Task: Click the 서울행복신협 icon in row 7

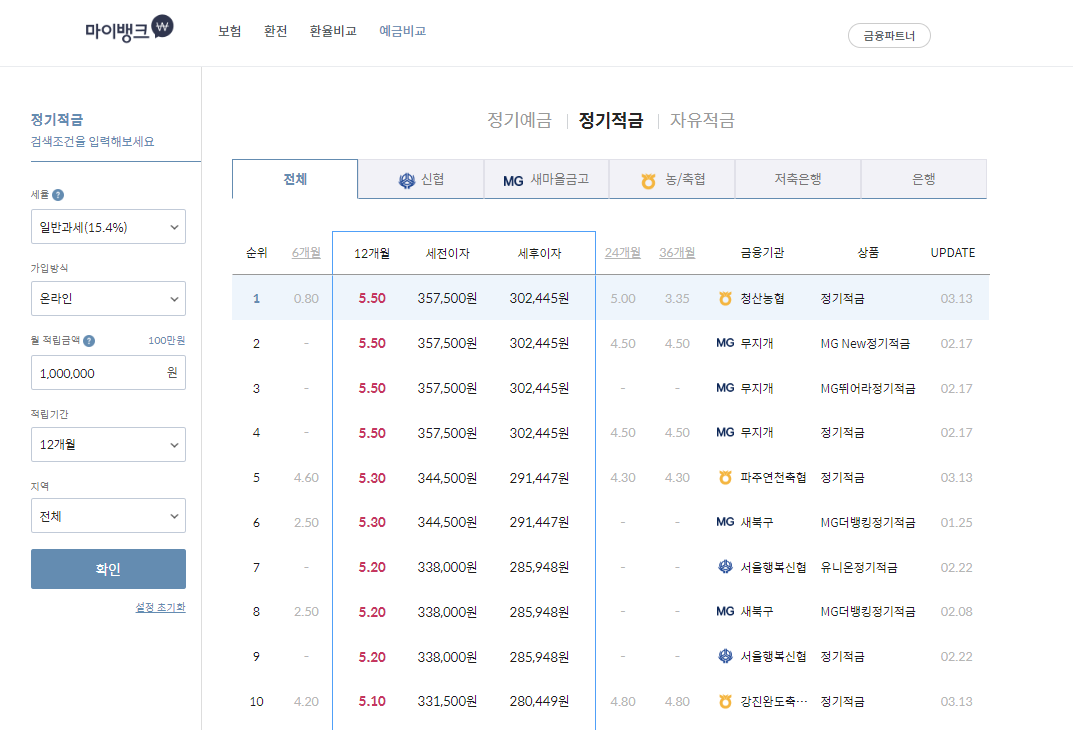Action: 725,566
